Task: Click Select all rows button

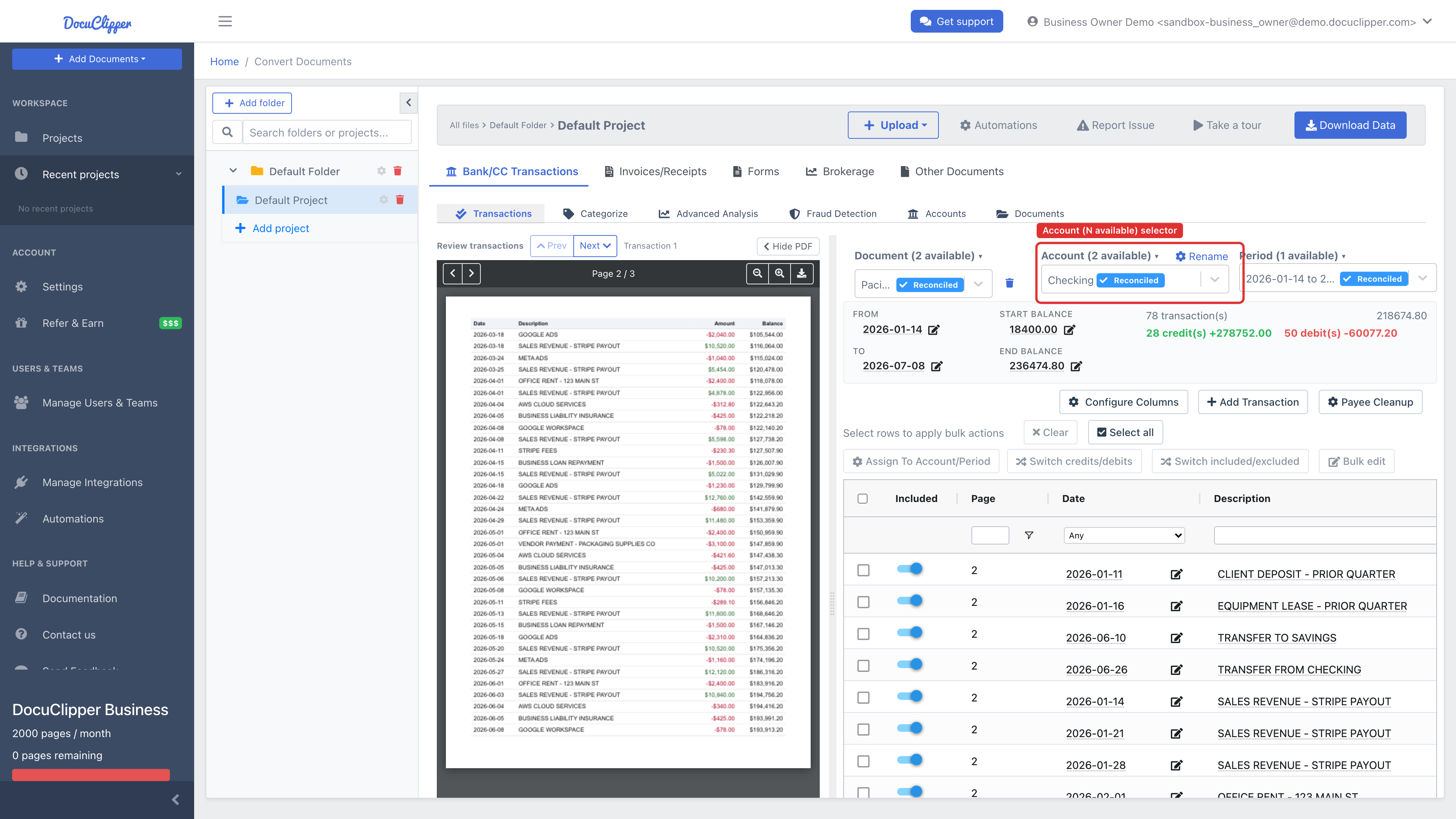Action: (x=1125, y=432)
